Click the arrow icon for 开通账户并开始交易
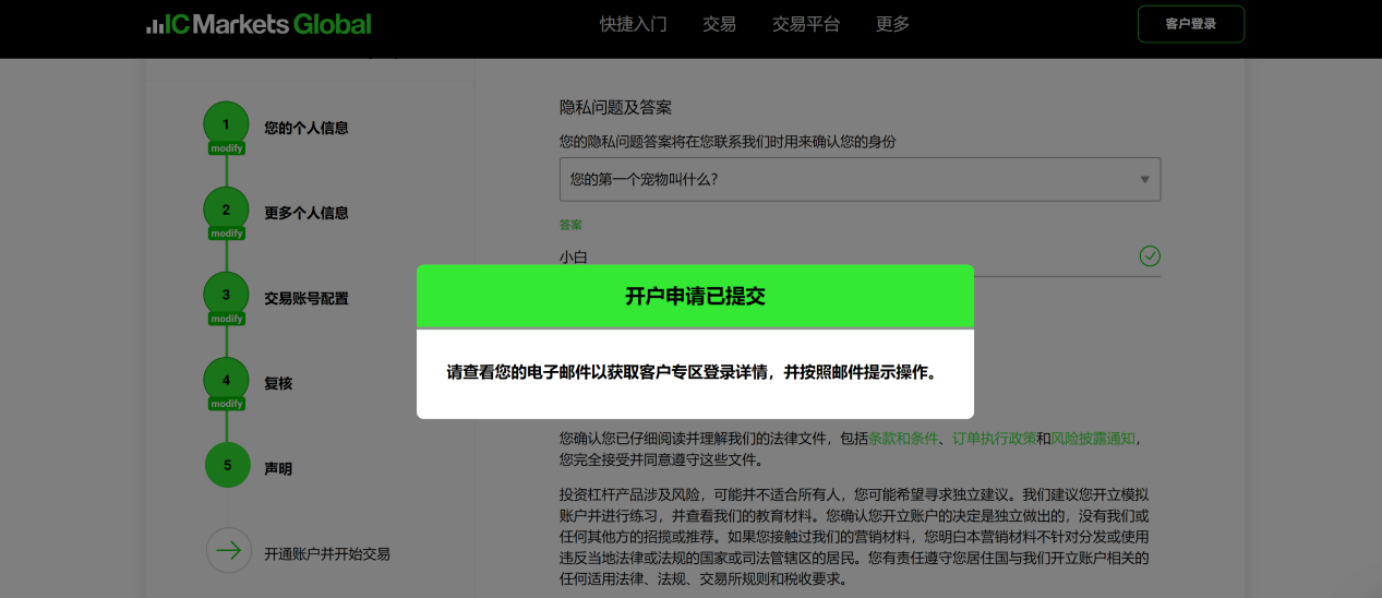 coord(228,550)
